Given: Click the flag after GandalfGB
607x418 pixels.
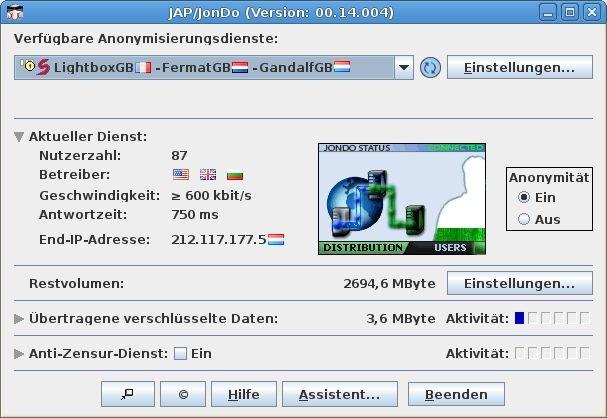Looking at the screenshot, I should pos(342,67).
